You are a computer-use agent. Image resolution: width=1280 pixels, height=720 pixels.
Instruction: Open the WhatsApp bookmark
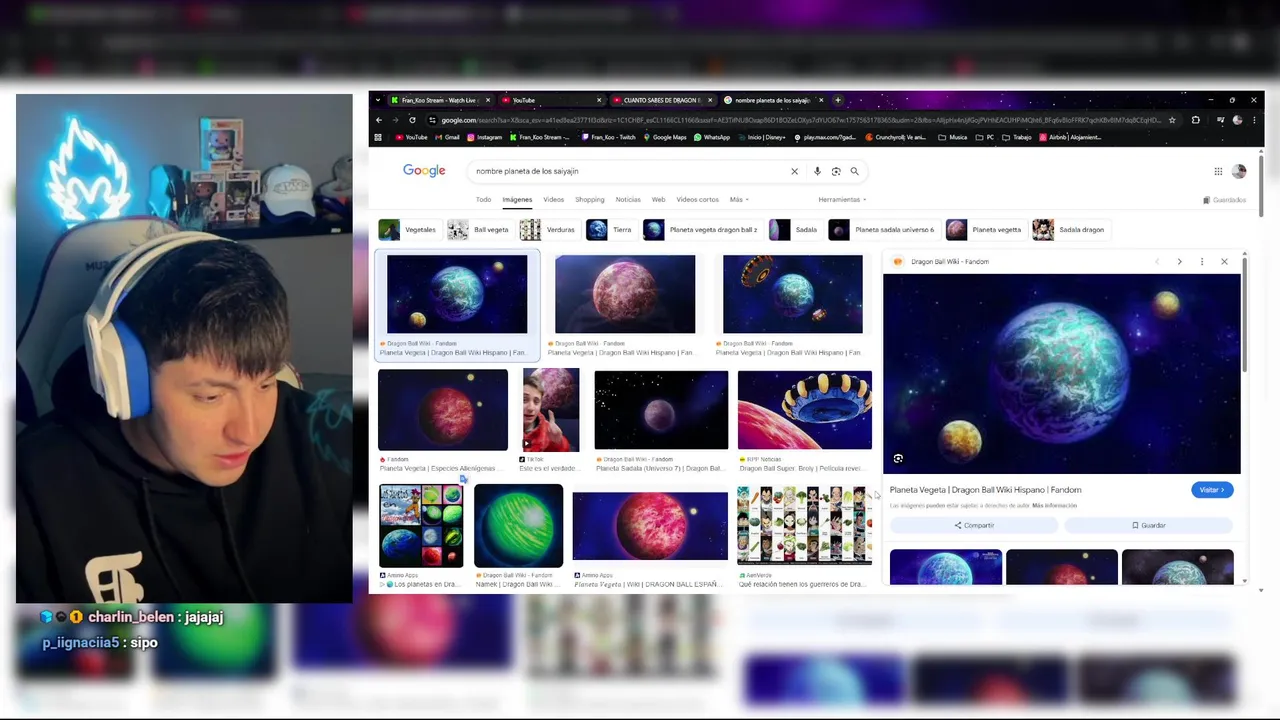coord(712,137)
